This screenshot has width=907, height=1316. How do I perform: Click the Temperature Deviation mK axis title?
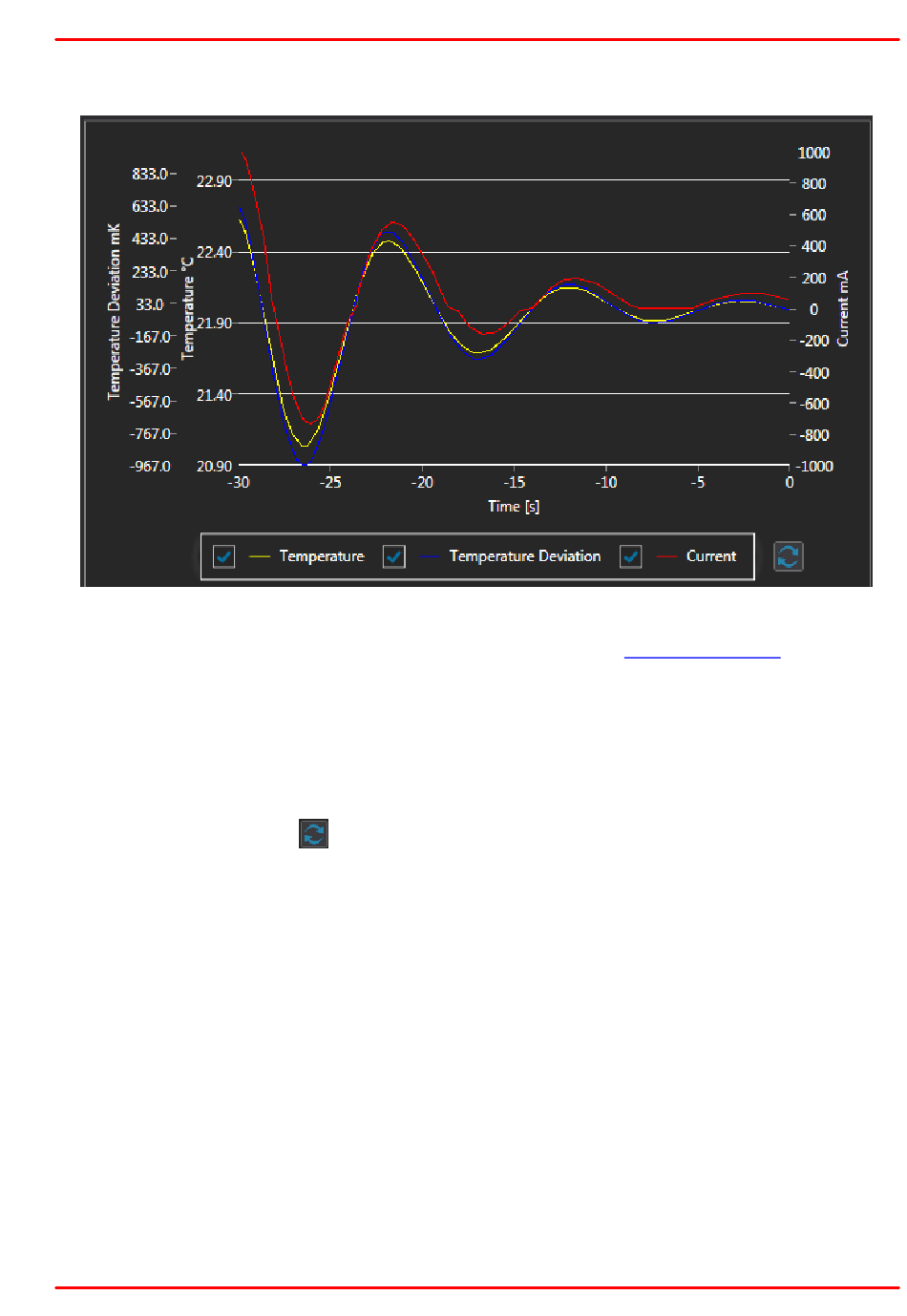(115, 311)
